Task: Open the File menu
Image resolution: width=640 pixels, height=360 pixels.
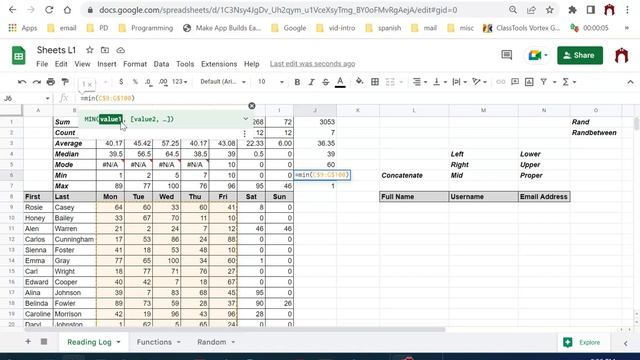Action: pyautogui.click(x=42, y=64)
